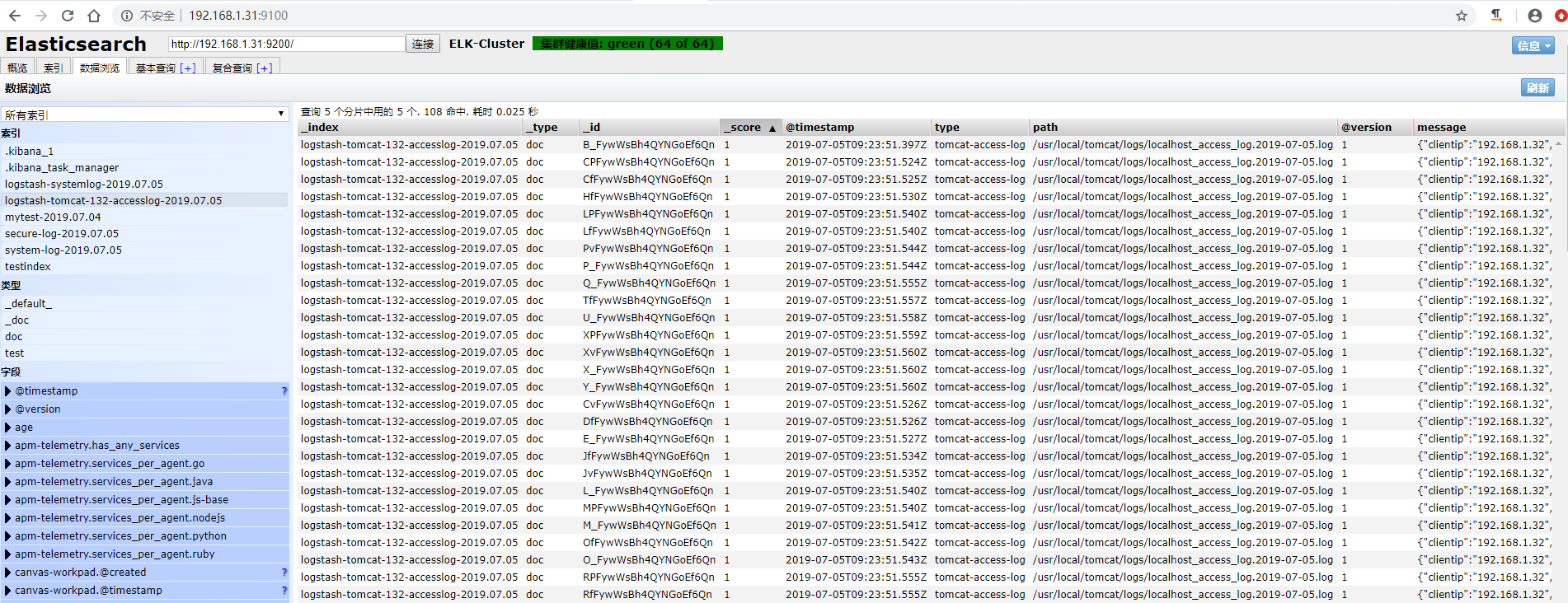Select the _doc type filter
The height and width of the screenshot is (603, 1568).
[x=145, y=320]
